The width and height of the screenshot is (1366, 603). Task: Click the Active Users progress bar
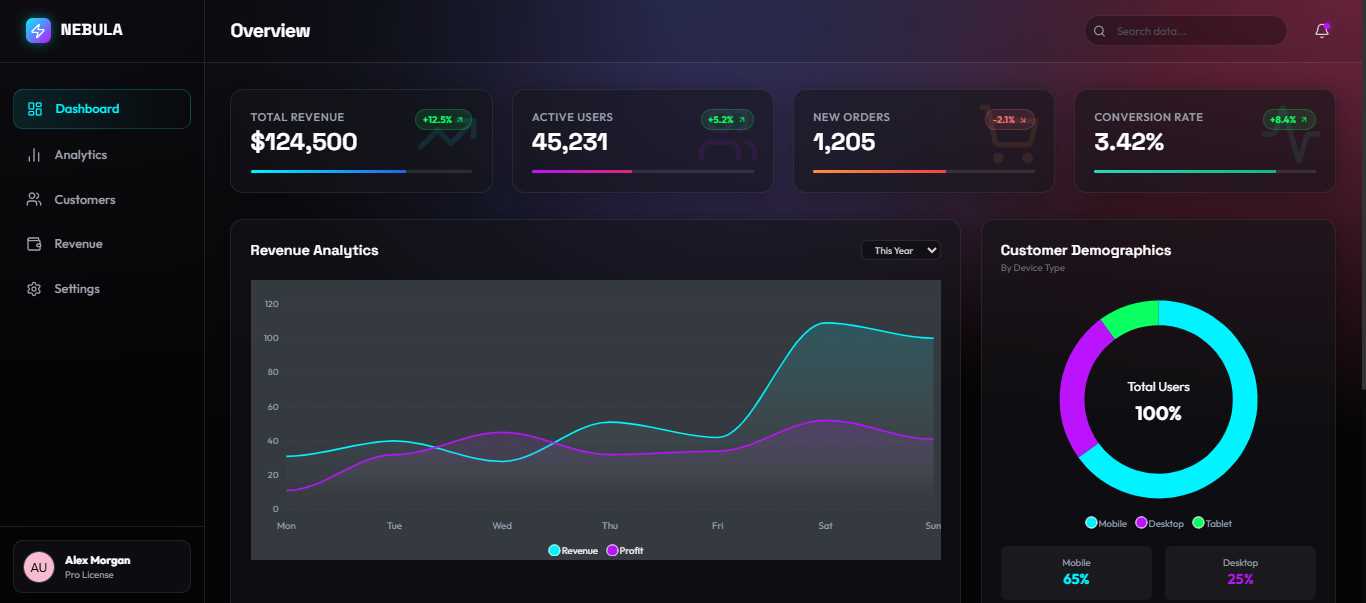[642, 171]
